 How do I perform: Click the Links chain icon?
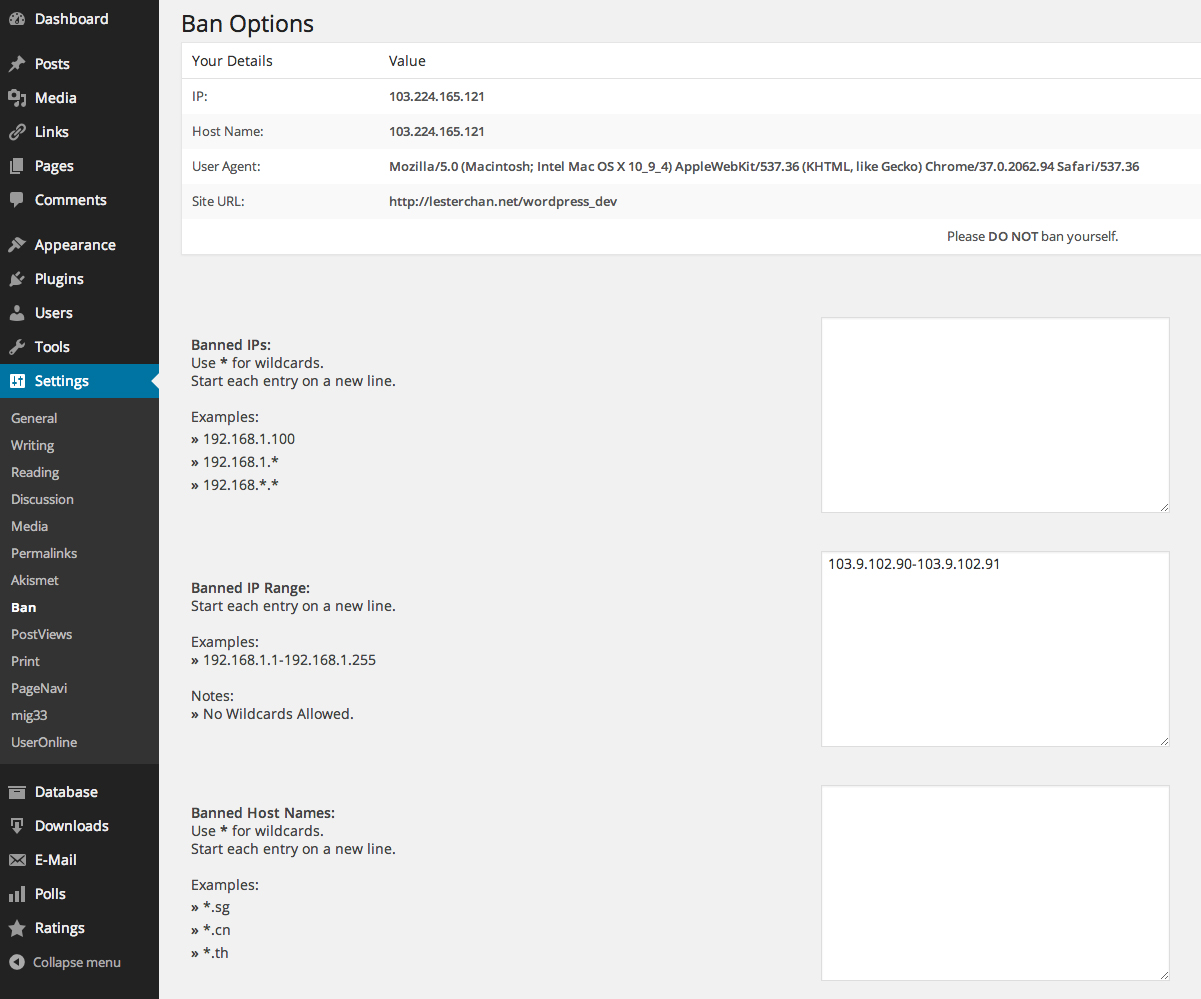click(17, 132)
